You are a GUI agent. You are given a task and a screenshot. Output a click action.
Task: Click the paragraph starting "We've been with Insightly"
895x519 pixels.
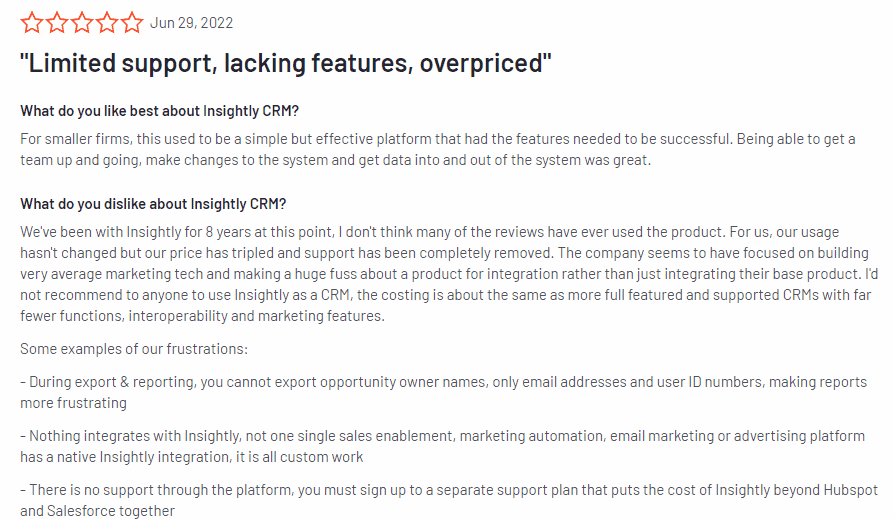[449, 274]
